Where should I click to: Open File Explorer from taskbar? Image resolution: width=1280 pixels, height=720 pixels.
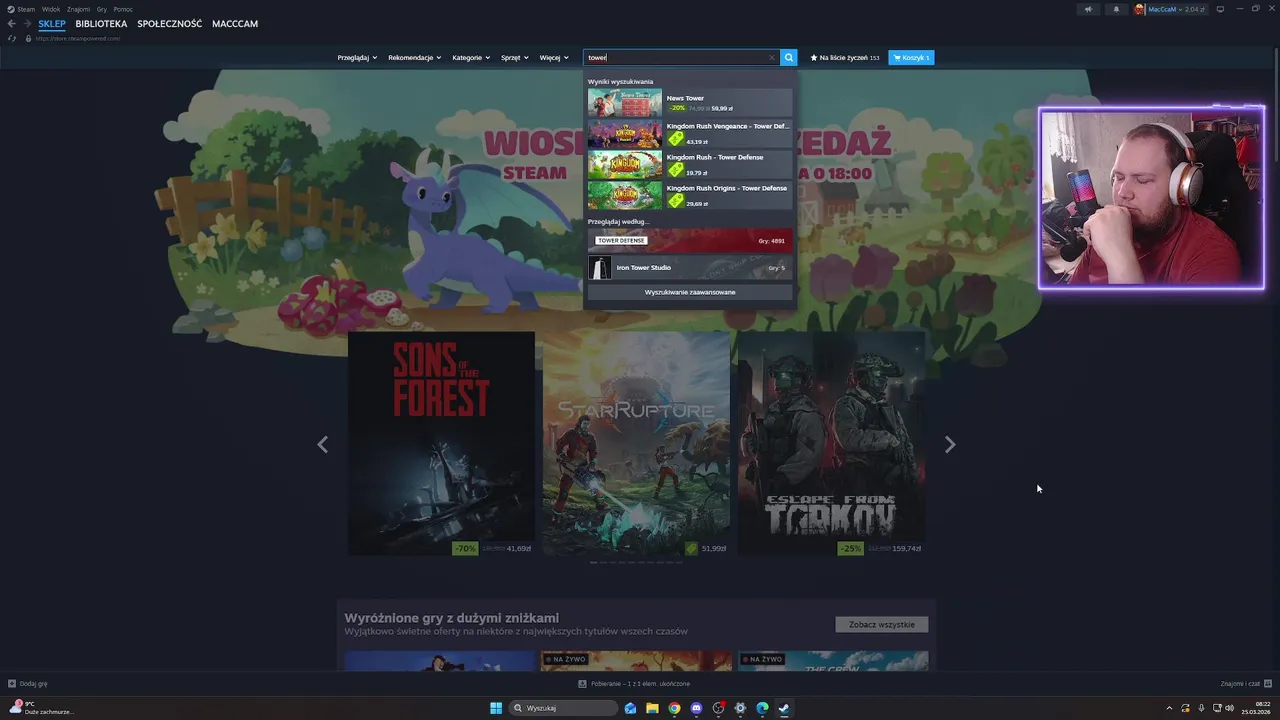tap(652, 708)
